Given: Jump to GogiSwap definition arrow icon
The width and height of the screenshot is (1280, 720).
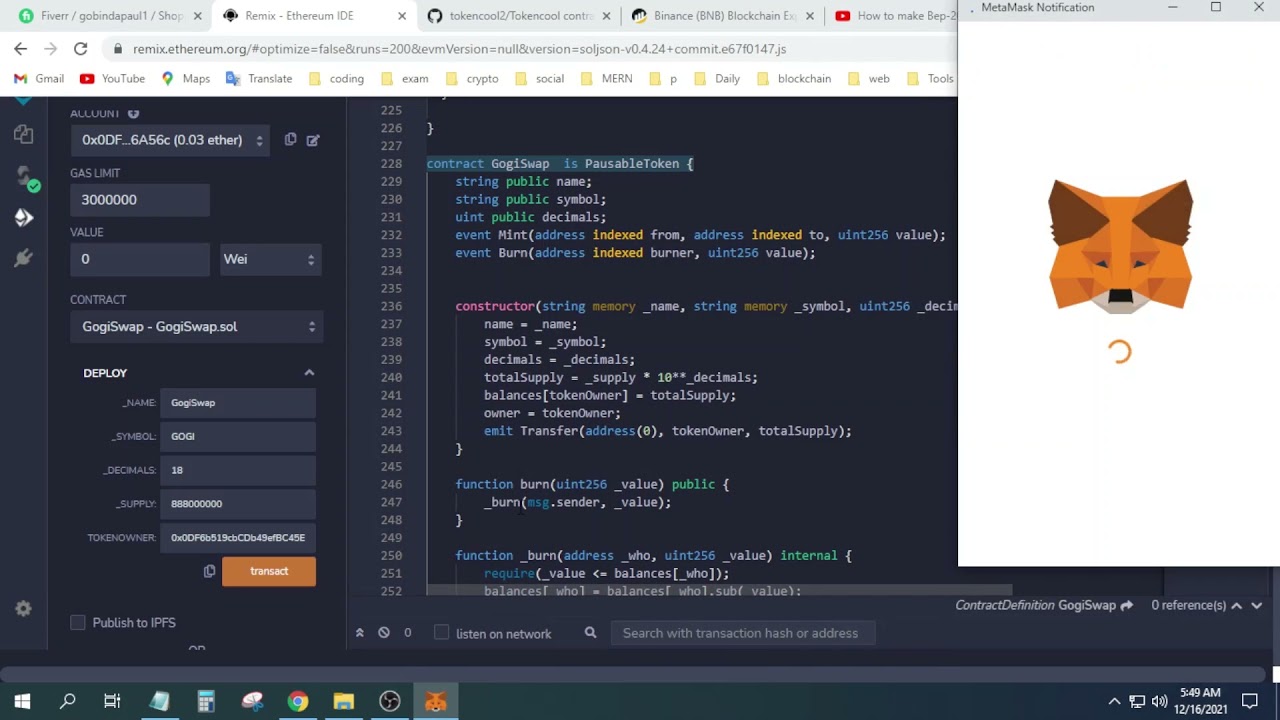Looking at the screenshot, I should pos(1127,605).
